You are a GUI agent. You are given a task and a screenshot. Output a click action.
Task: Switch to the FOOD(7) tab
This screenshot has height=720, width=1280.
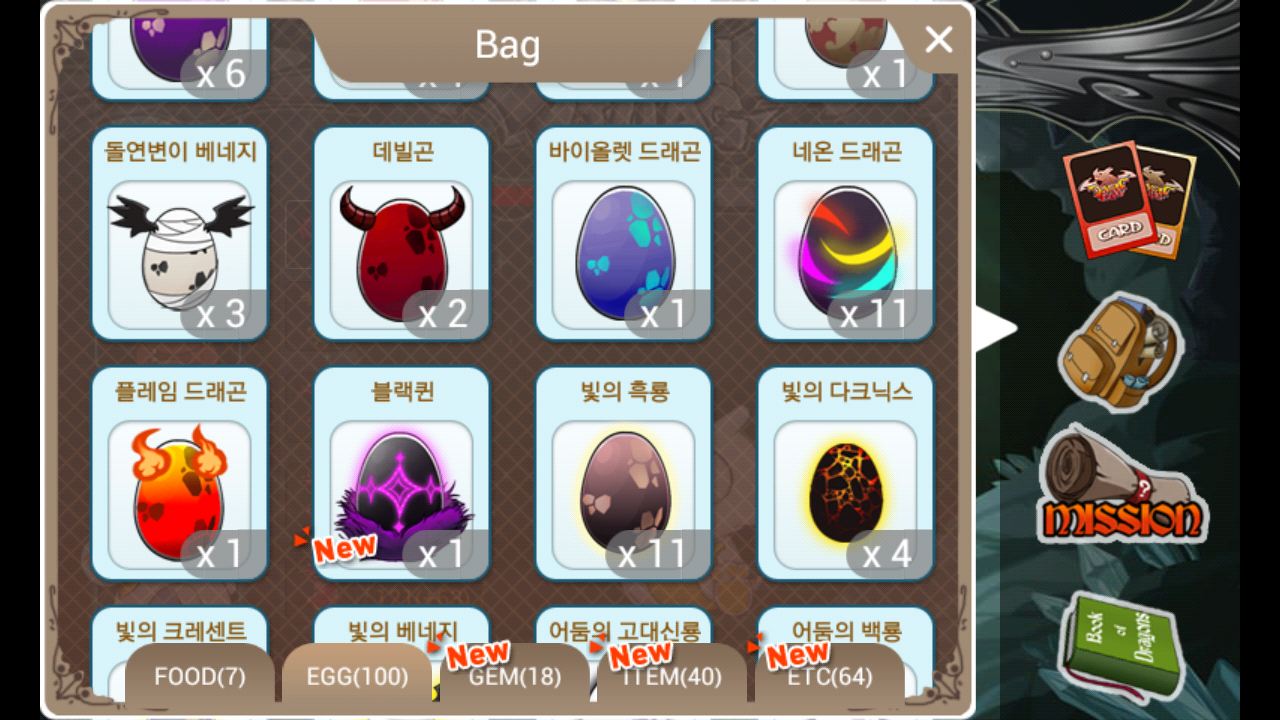click(200, 677)
